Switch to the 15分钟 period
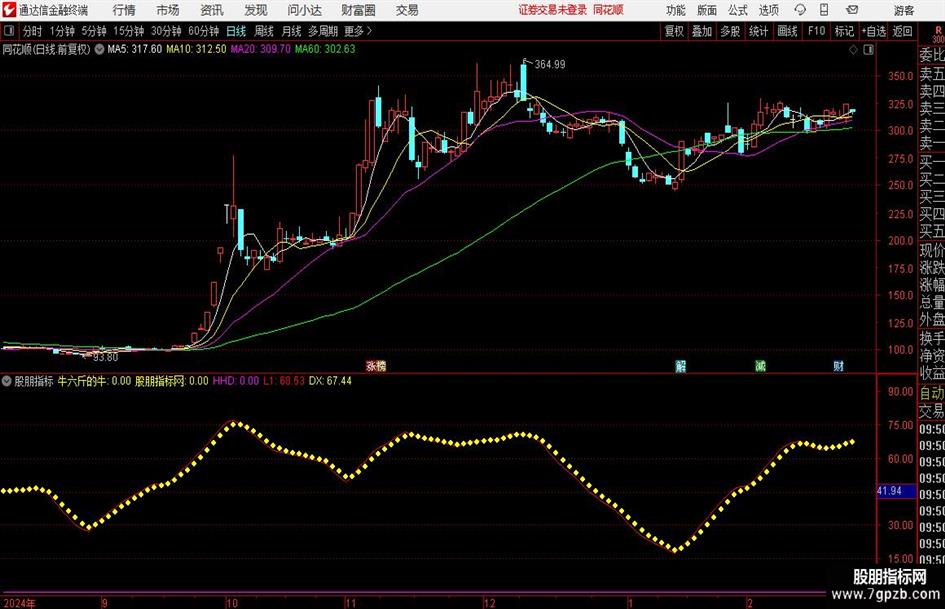This screenshot has height=609, width=945. click(x=129, y=31)
